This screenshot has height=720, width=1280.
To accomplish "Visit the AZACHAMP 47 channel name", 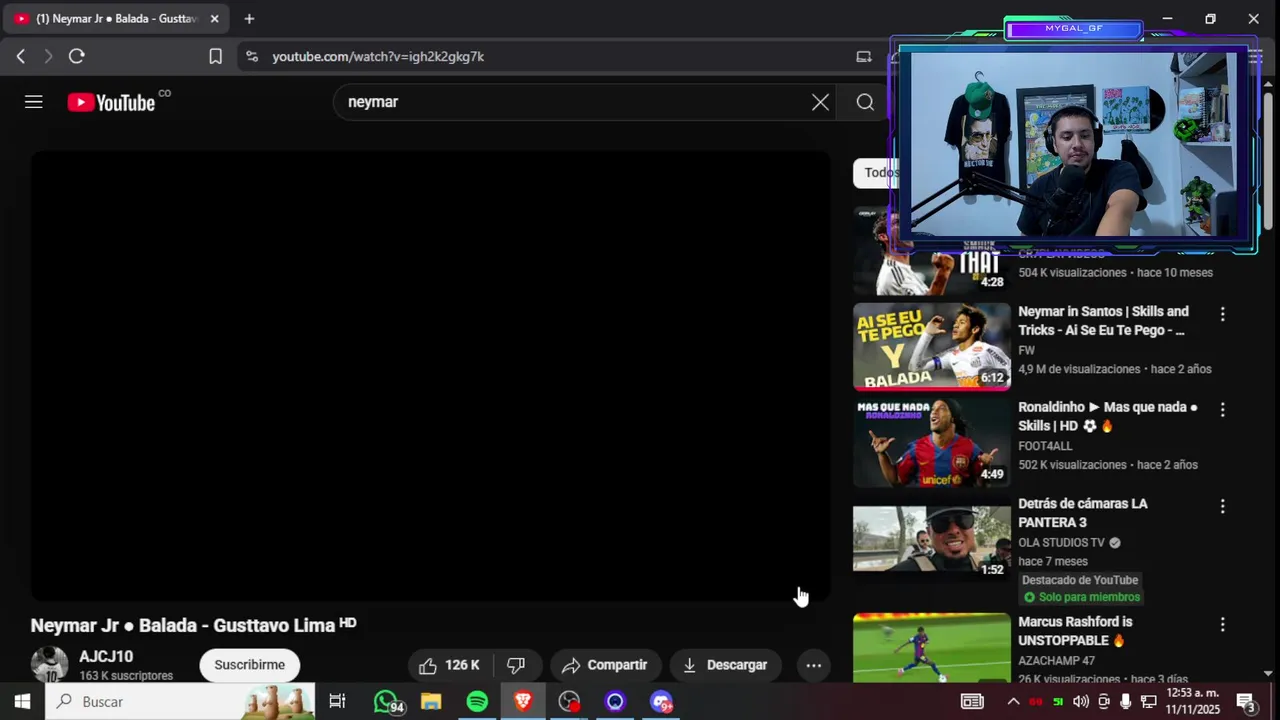I will click(1056, 661).
